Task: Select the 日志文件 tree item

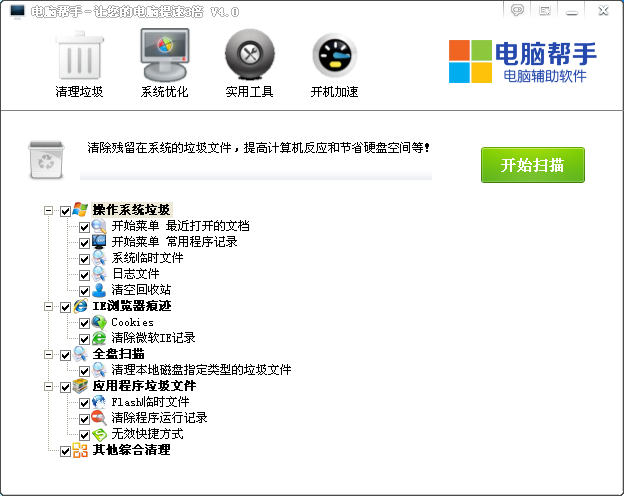Action: 135,274
